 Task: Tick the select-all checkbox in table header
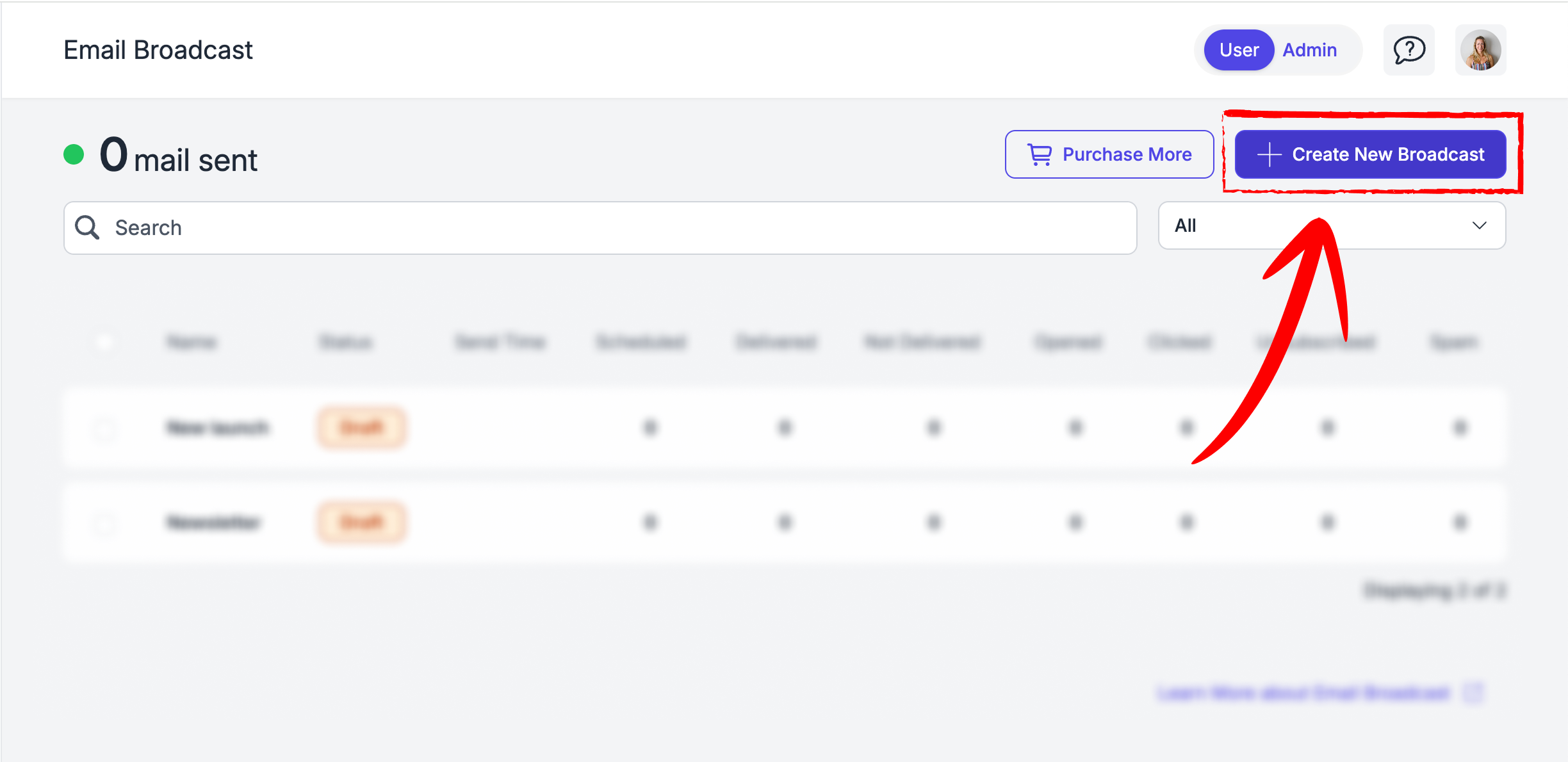coord(104,343)
